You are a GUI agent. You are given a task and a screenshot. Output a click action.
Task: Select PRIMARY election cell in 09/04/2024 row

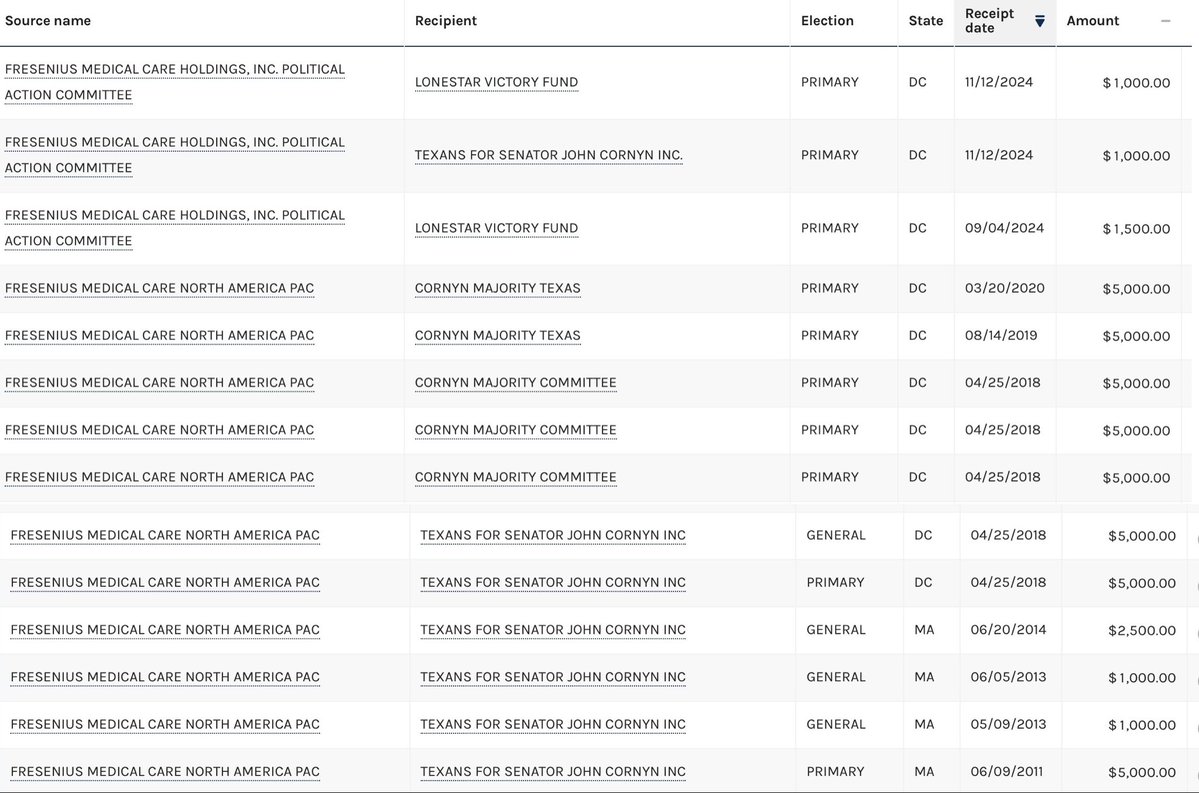[x=830, y=228]
